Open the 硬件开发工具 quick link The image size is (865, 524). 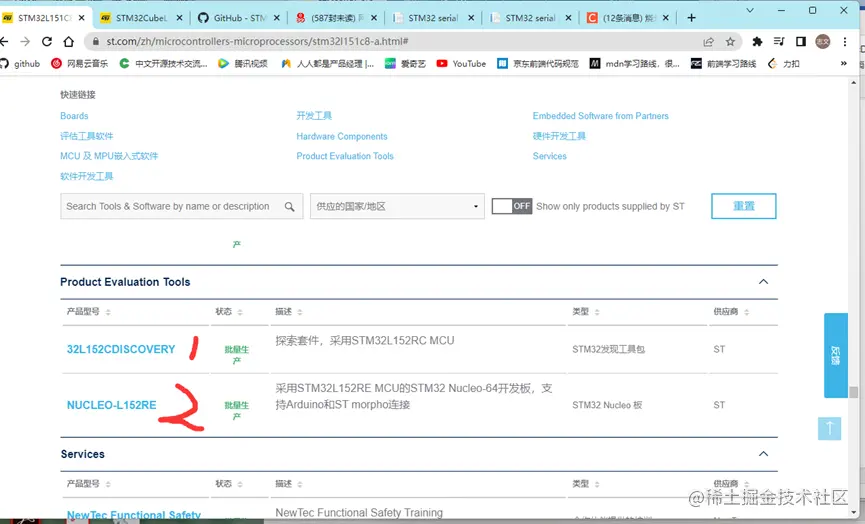point(559,136)
